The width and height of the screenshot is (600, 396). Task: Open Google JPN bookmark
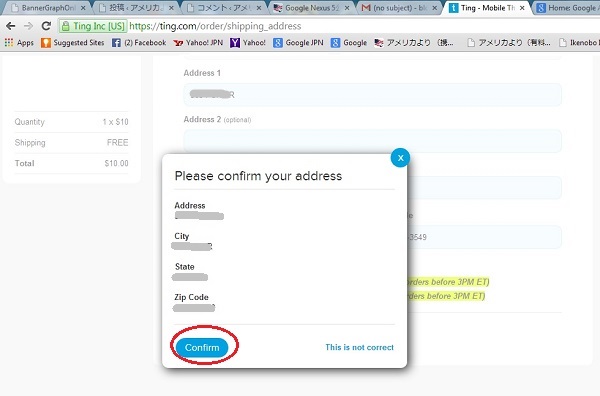coord(298,43)
